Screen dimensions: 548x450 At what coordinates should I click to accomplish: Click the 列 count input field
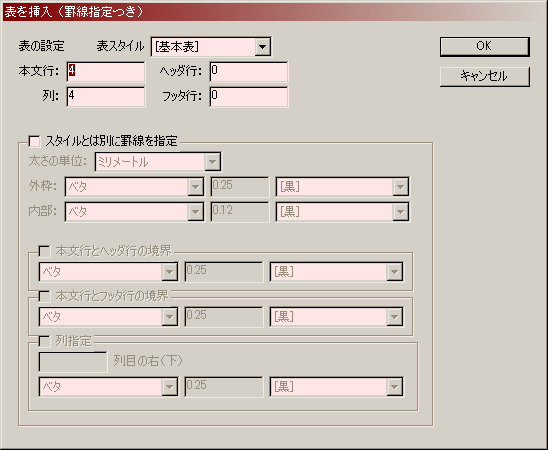106,97
